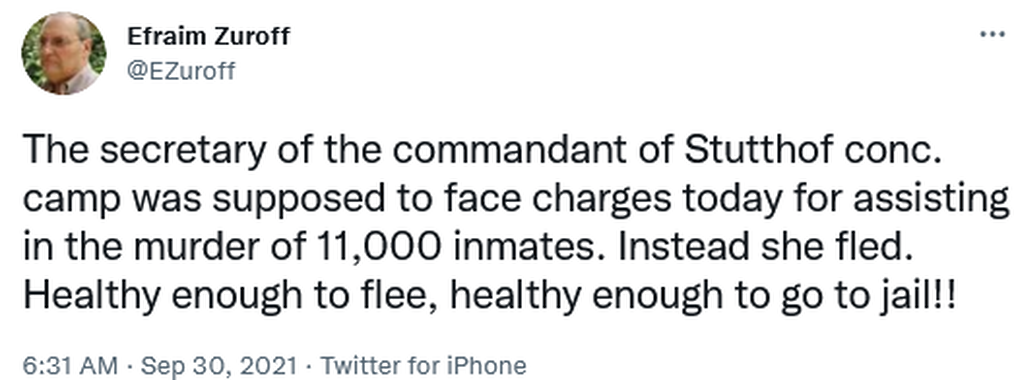Open the three-dot more options menu
This screenshot has height=380, width=1014.
coord(992,34)
